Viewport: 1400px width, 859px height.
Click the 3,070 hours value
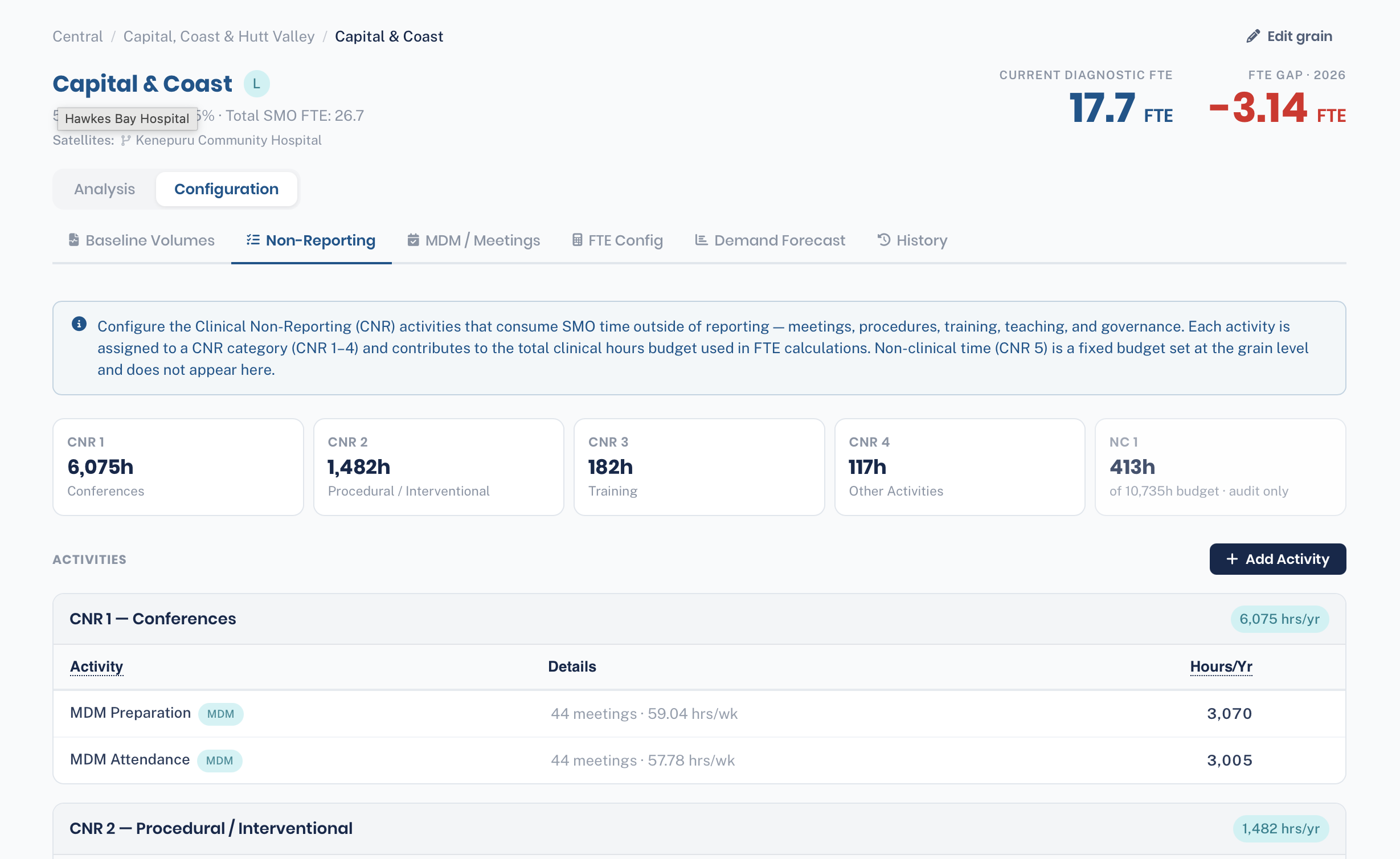click(x=1229, y=714)
